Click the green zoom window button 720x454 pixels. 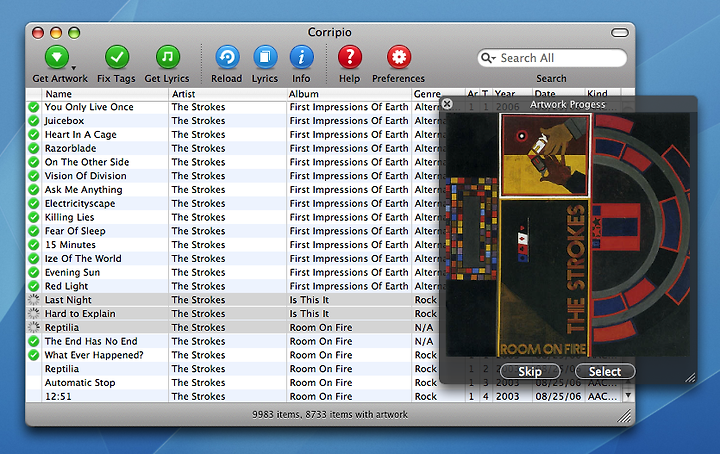(74, 33)
